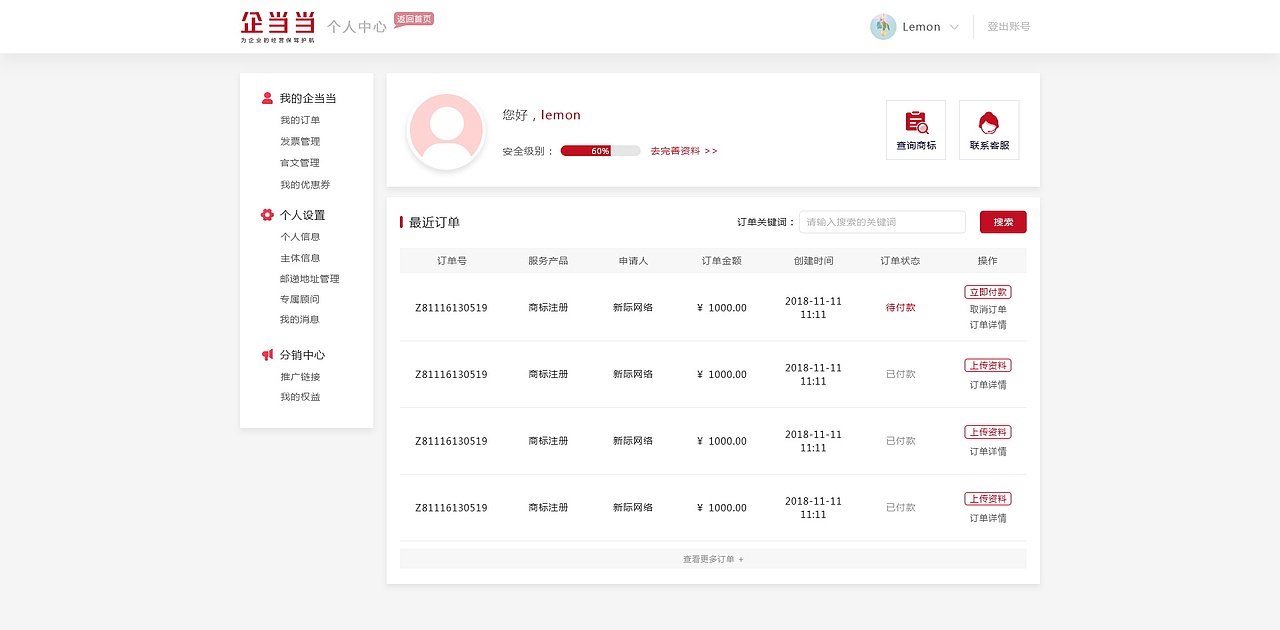Click the small Lemon avatar in the header
This screenshot has width=1280, height=630.
point(882,27)
